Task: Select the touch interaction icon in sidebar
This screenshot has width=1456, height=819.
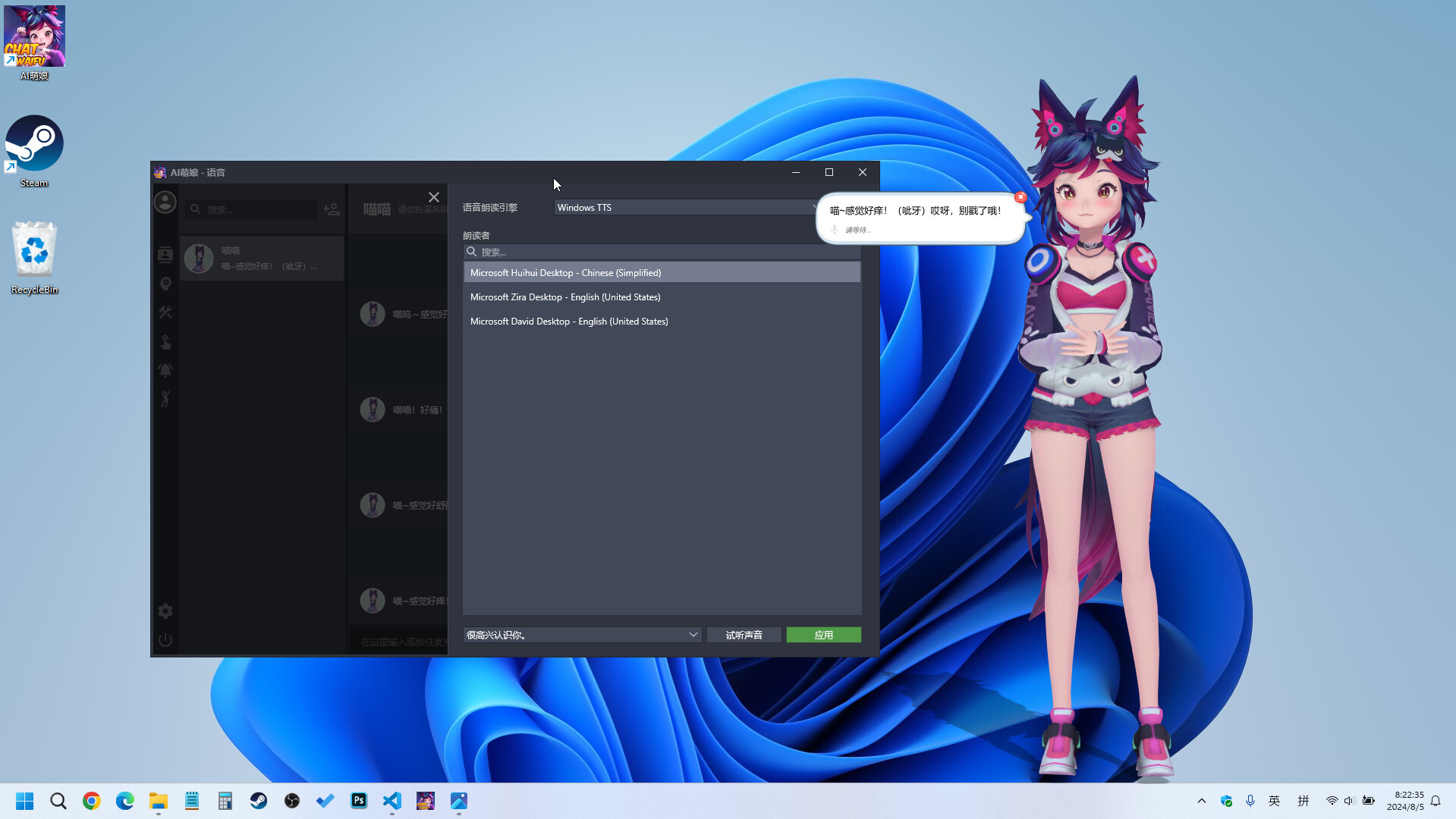Action: pyautogui.click(x=165, y=342)
